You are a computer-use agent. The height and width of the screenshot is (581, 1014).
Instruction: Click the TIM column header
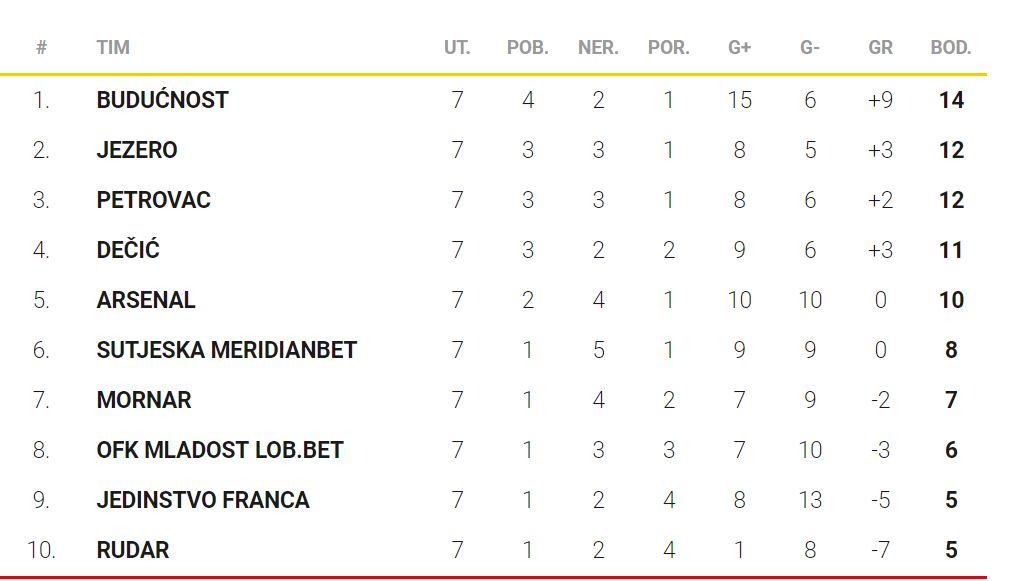click(x=113, y=47)
